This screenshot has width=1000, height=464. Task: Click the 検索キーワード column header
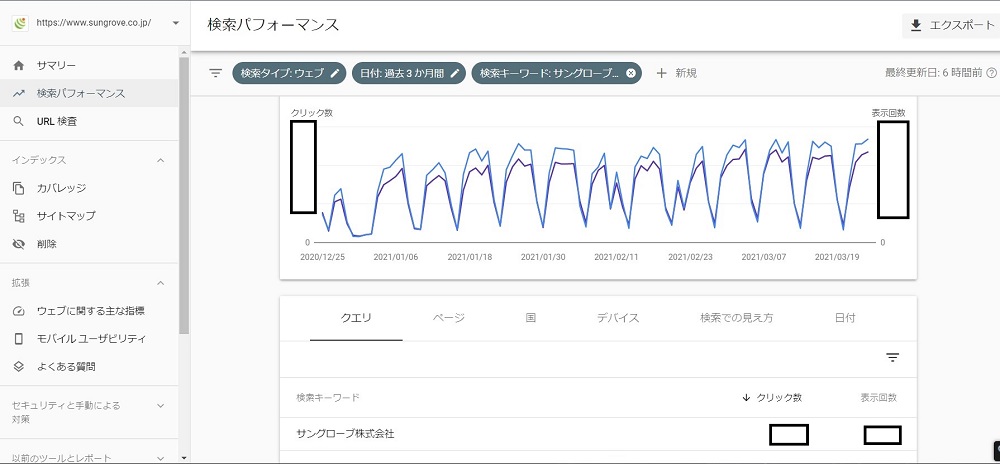tap(328, 398)
